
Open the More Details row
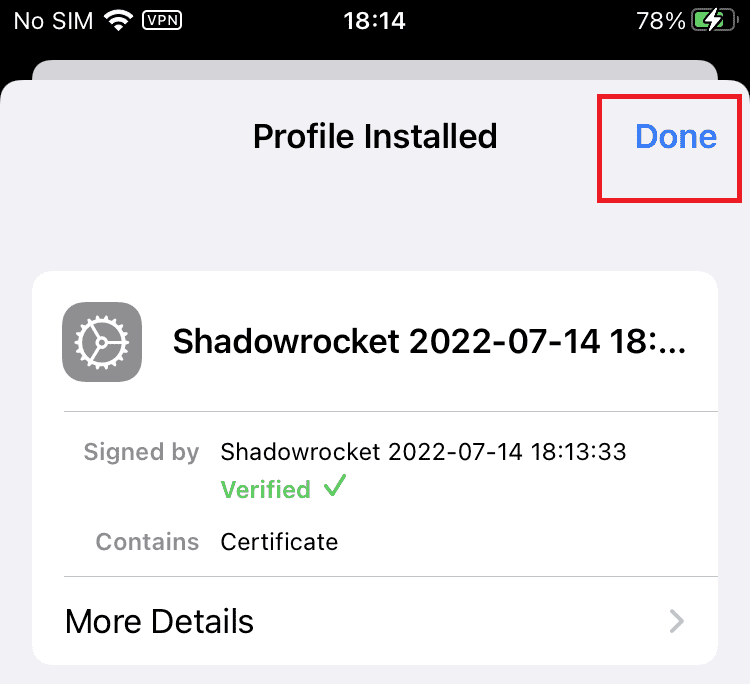300,622
